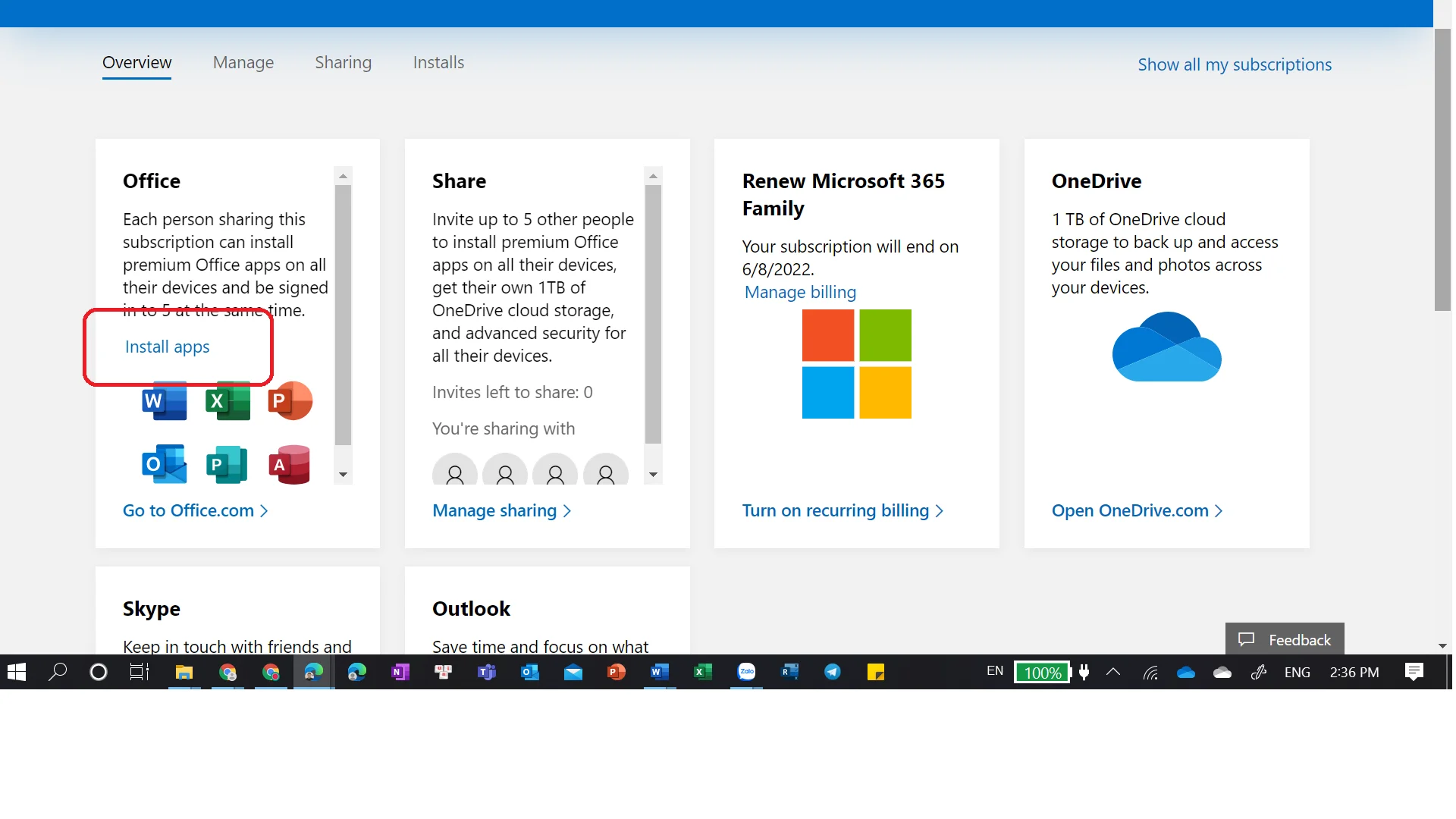The height and width of the screenshot is (819, 1456).
Task: Click the ENG input language indicator
Action: click(x=1298, y=673)
